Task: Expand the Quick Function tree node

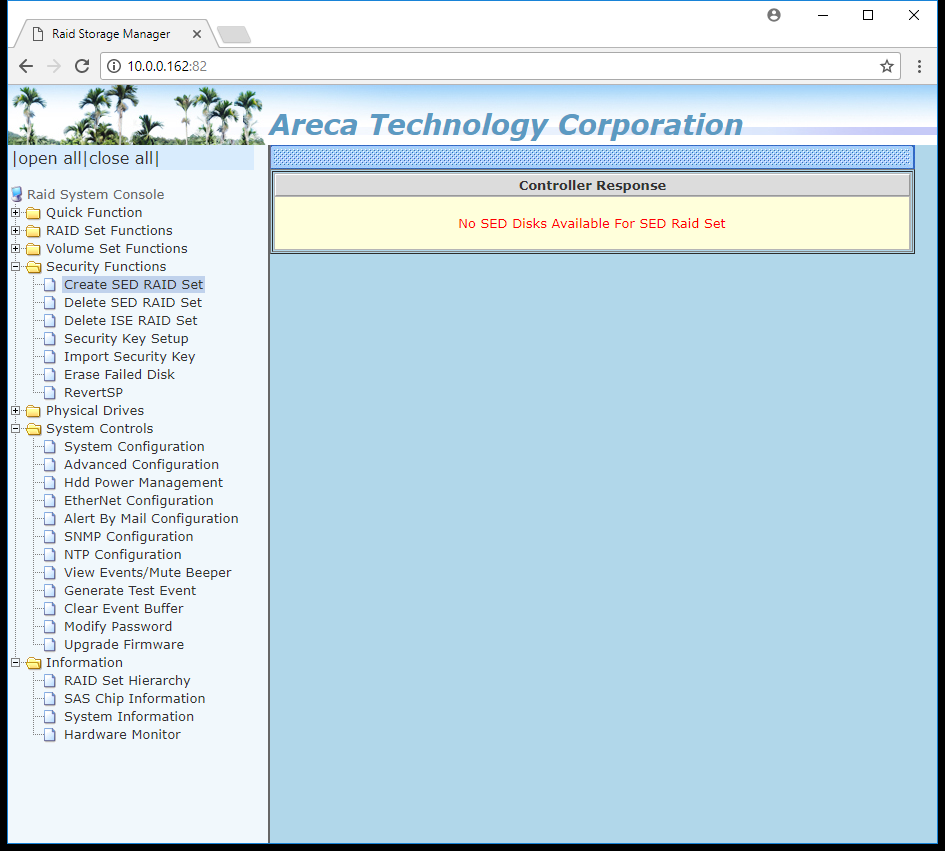Action: (16, 213)
